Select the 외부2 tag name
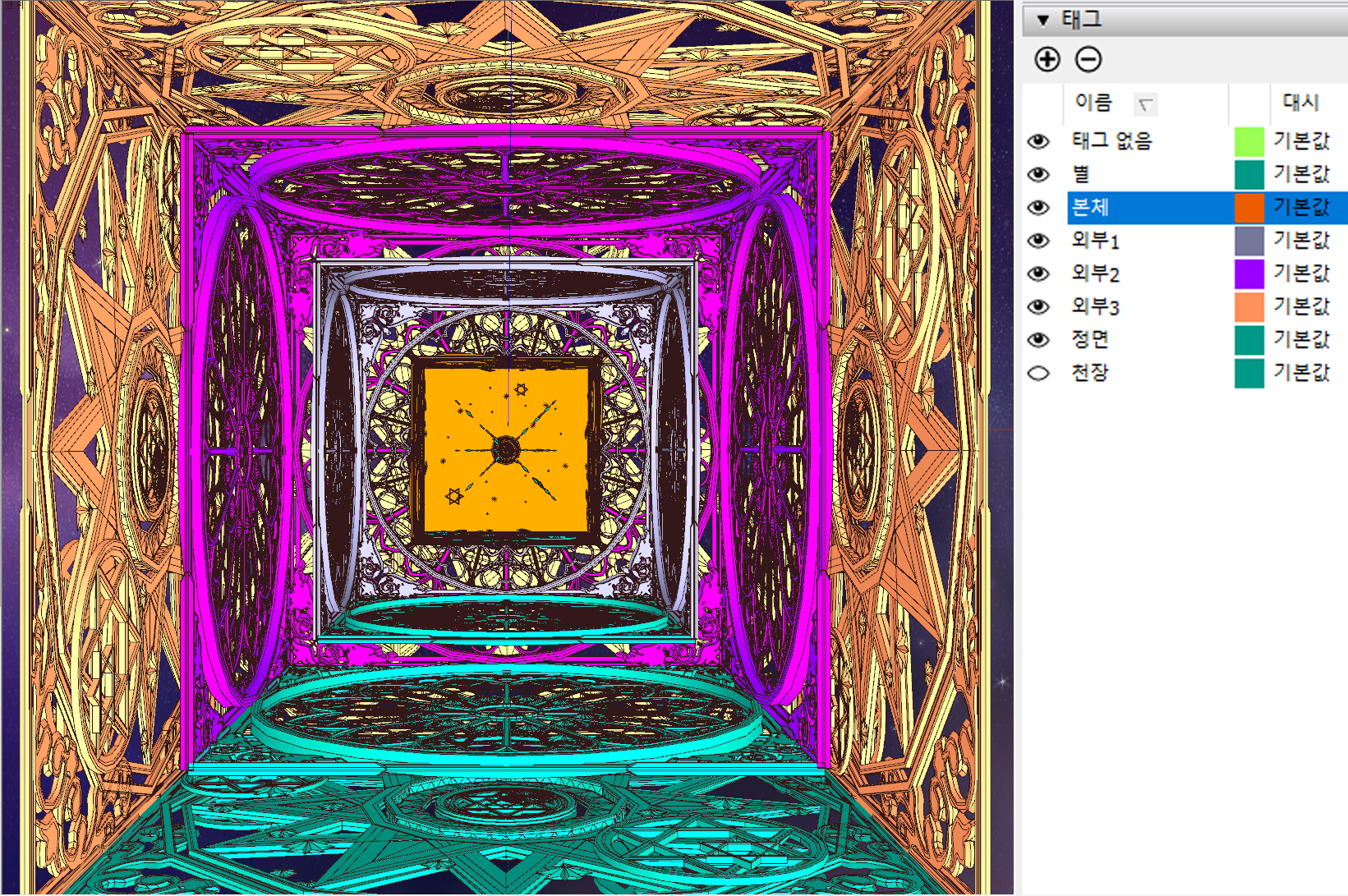Screen dimensions: 1348x896 (1095, 273)
